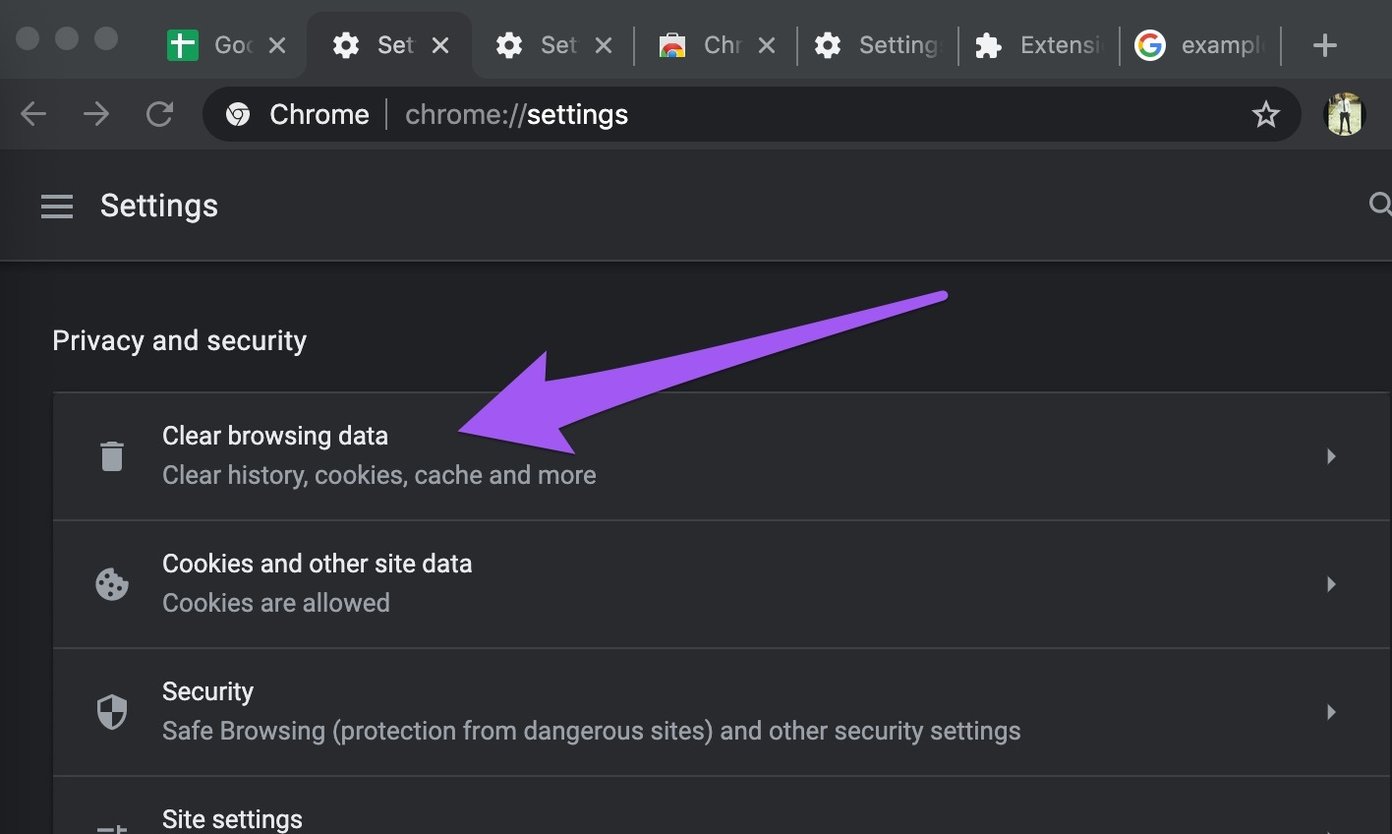The image size is (1392, 834).
Task: Click the forward navigation arrow
Action: (x=96, y=114)
